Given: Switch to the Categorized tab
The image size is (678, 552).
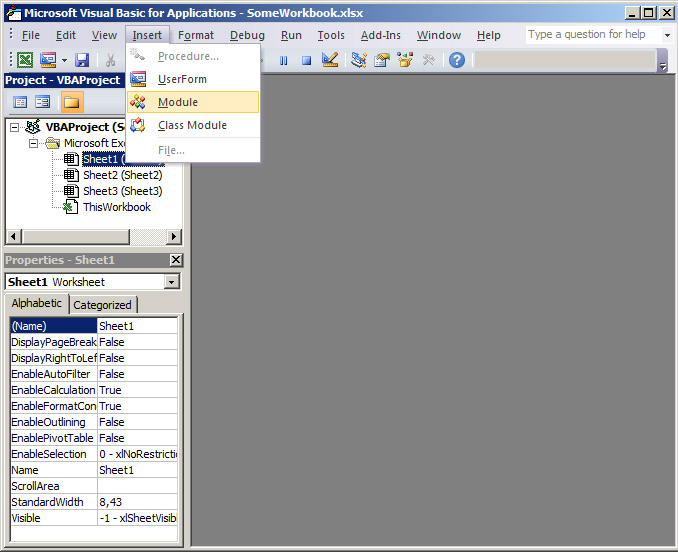Looking at the screenshot, I should [x=102, y=305].
